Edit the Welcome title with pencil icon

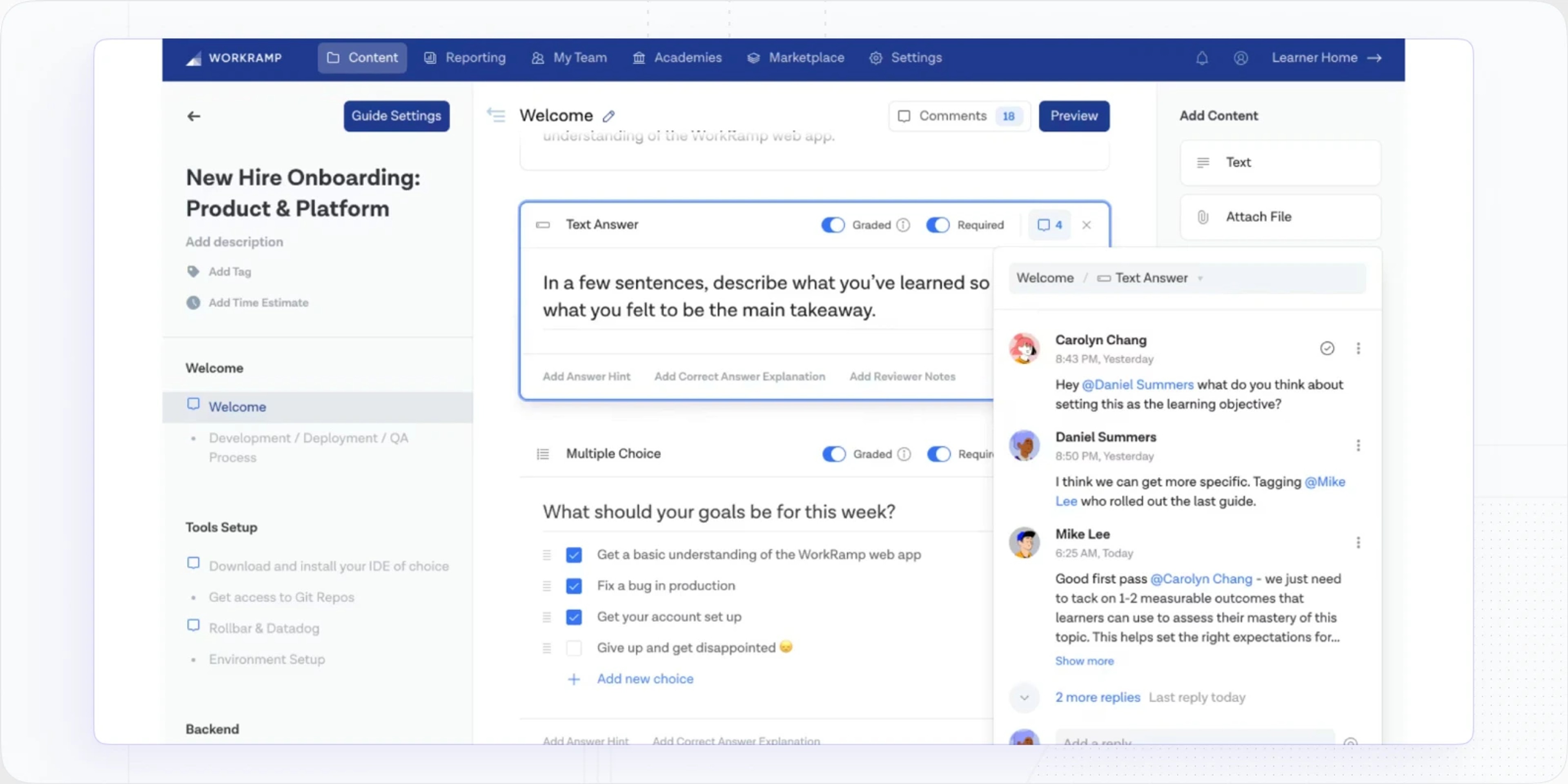pos(609,116)
